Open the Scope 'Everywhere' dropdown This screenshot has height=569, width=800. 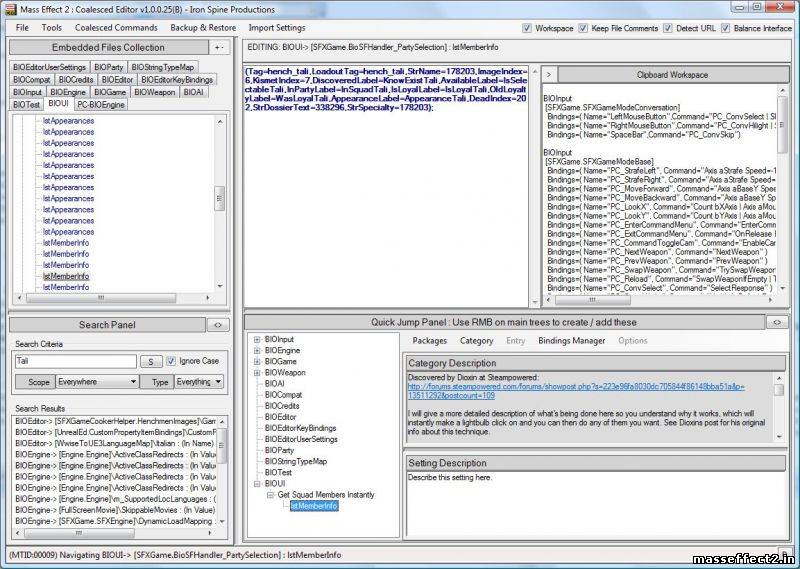[97, 382]
